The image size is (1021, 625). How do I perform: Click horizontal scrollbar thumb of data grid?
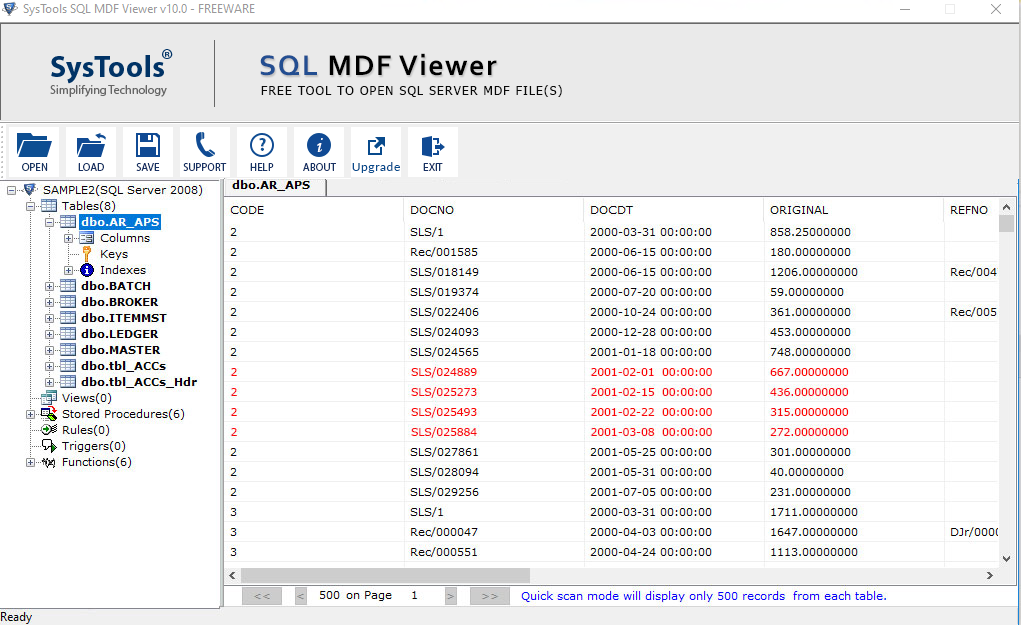coord(385,576)
